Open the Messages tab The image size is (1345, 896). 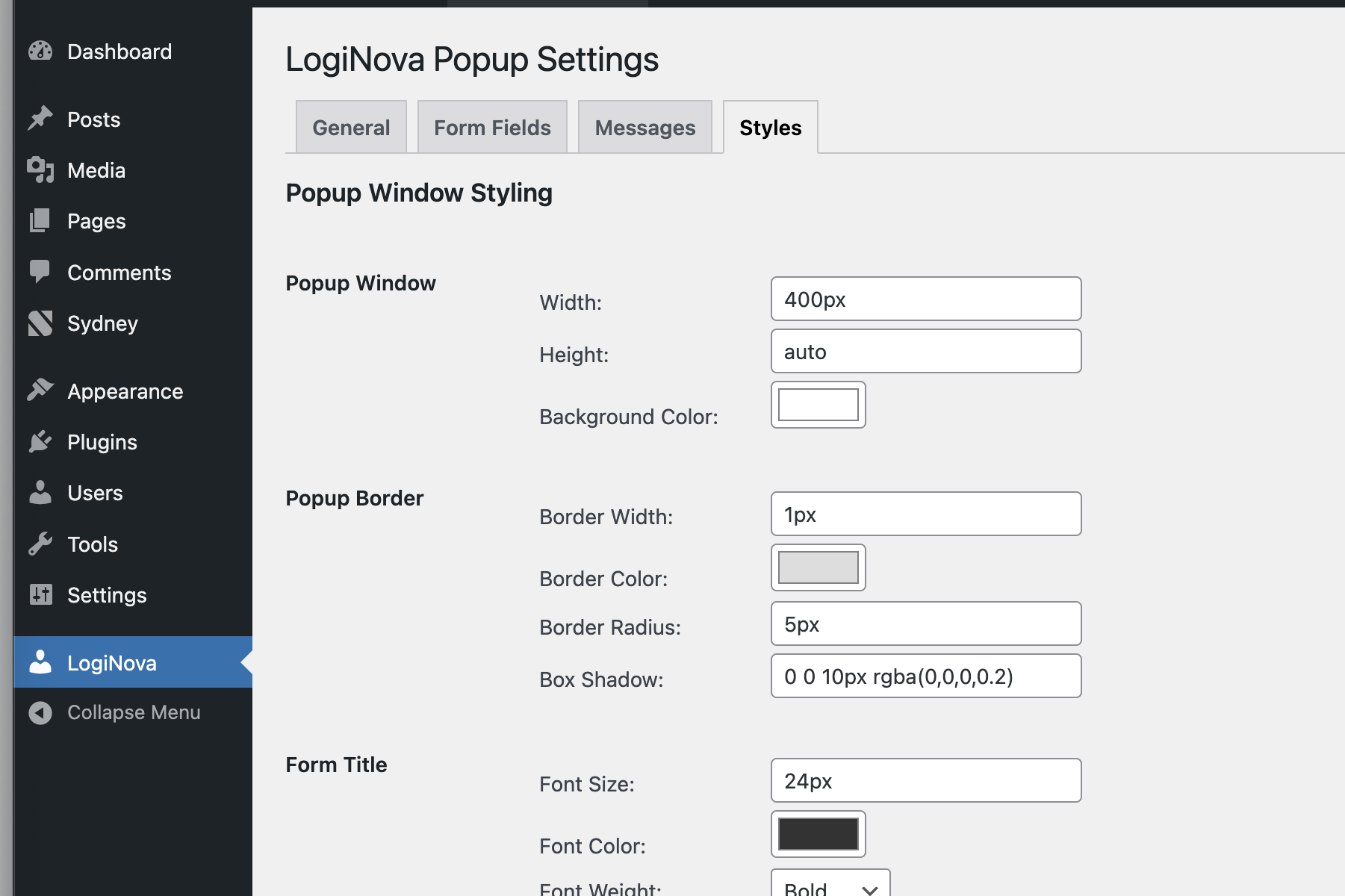644,127
